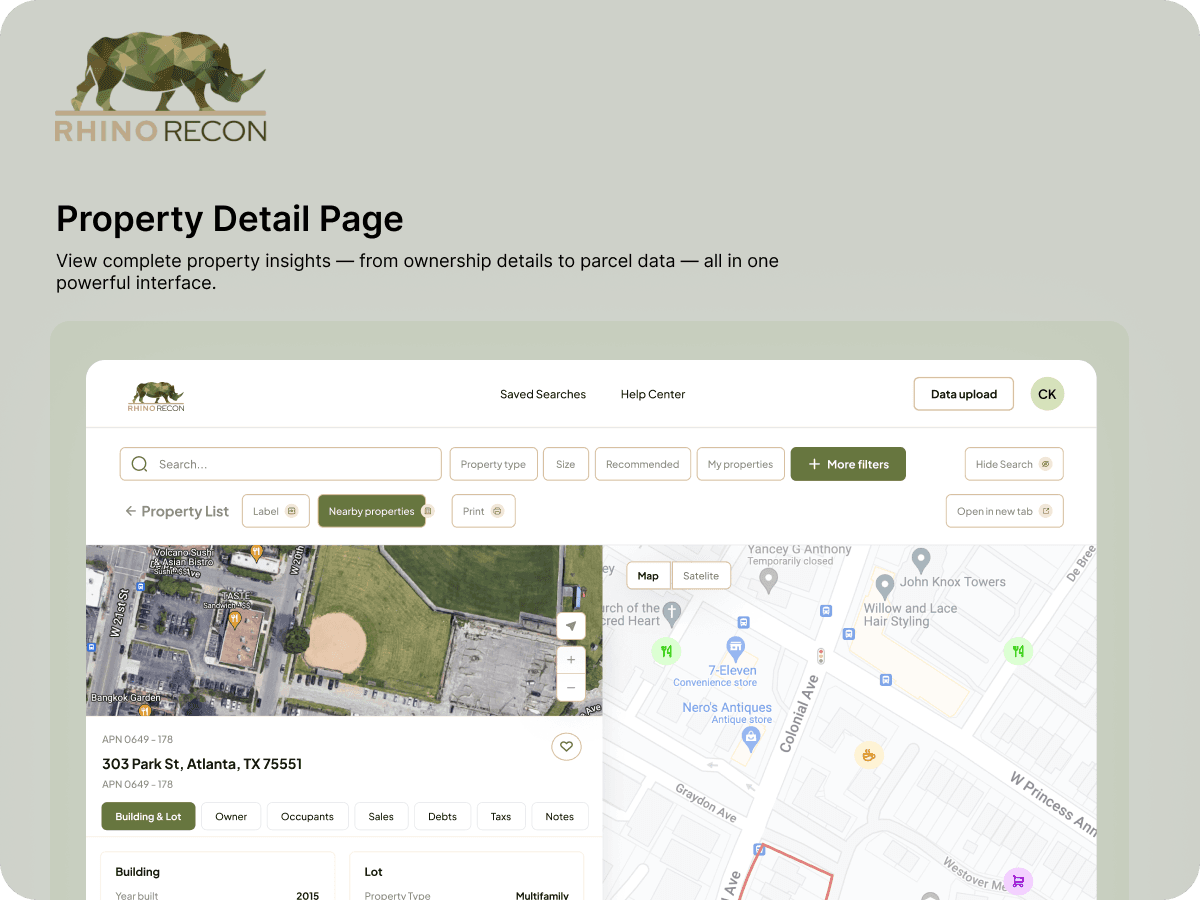Click the address 303 Park St, Atlanta, TX 75551
The image size is (1200, 900).
pos(202,764)
